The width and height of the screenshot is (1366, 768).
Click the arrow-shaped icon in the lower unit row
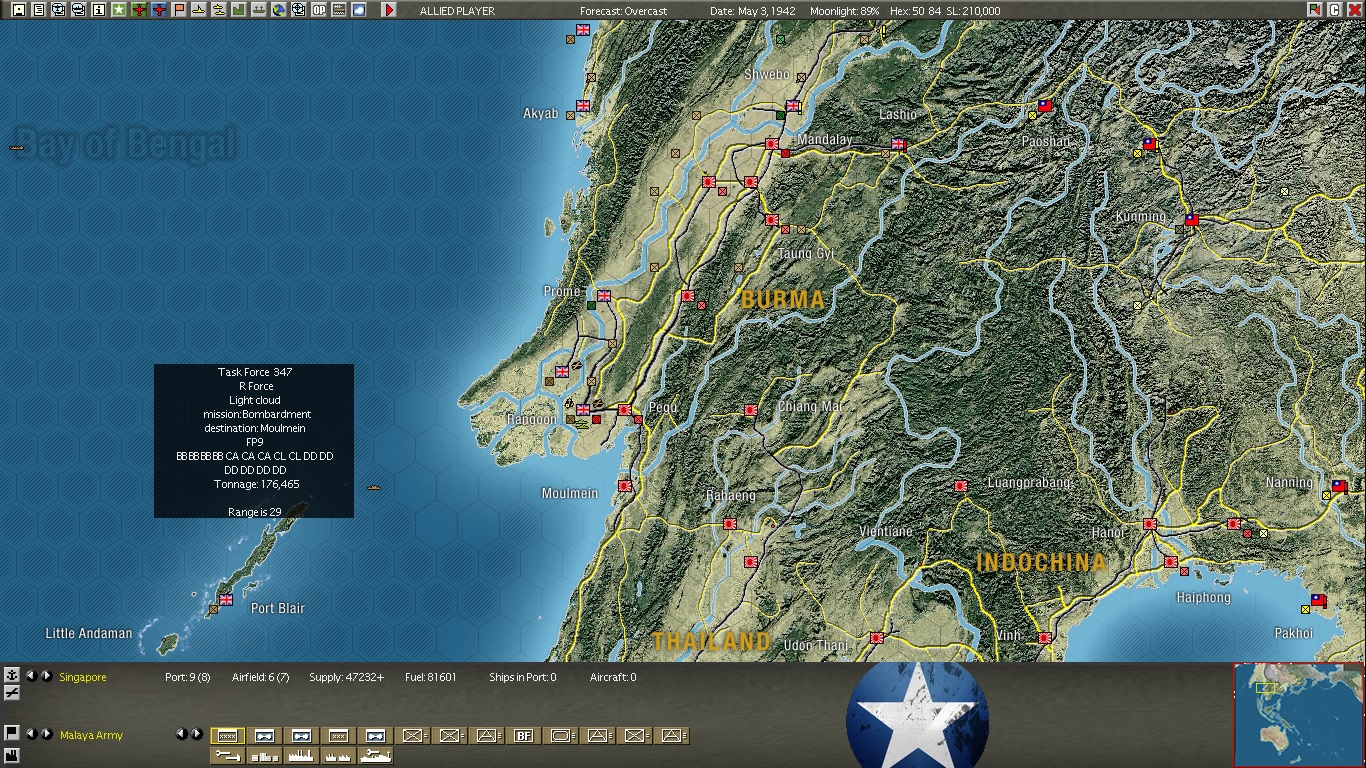(228, 756)
